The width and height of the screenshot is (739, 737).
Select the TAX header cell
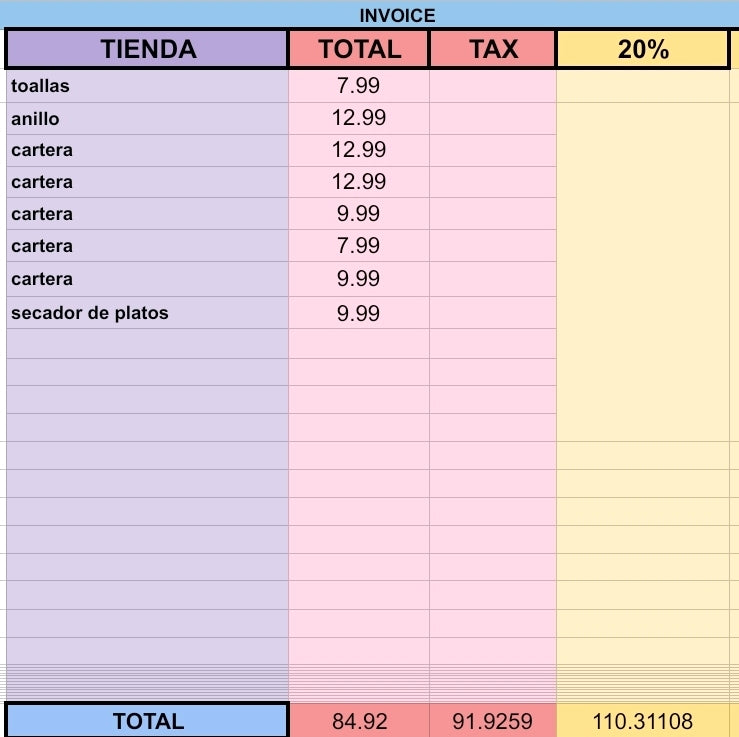493,49
